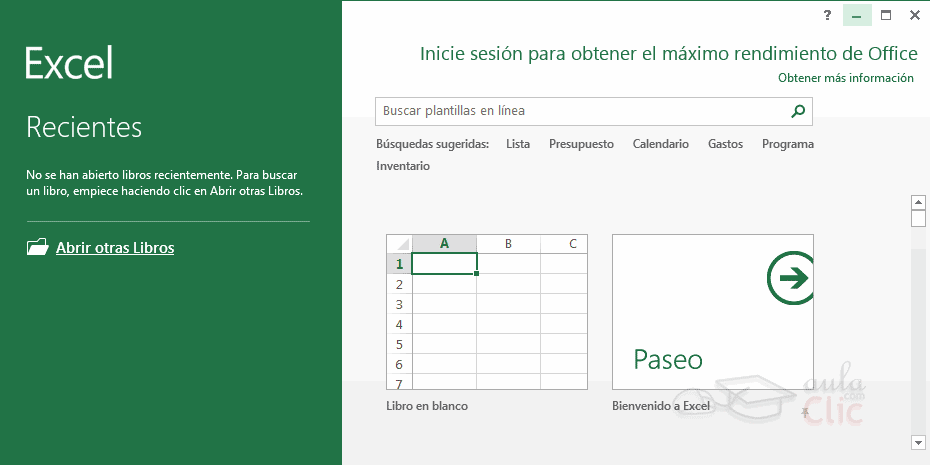Maximize the Excel window
The width and height of the screenshot is (930, 465).
[x=885, y=15]
